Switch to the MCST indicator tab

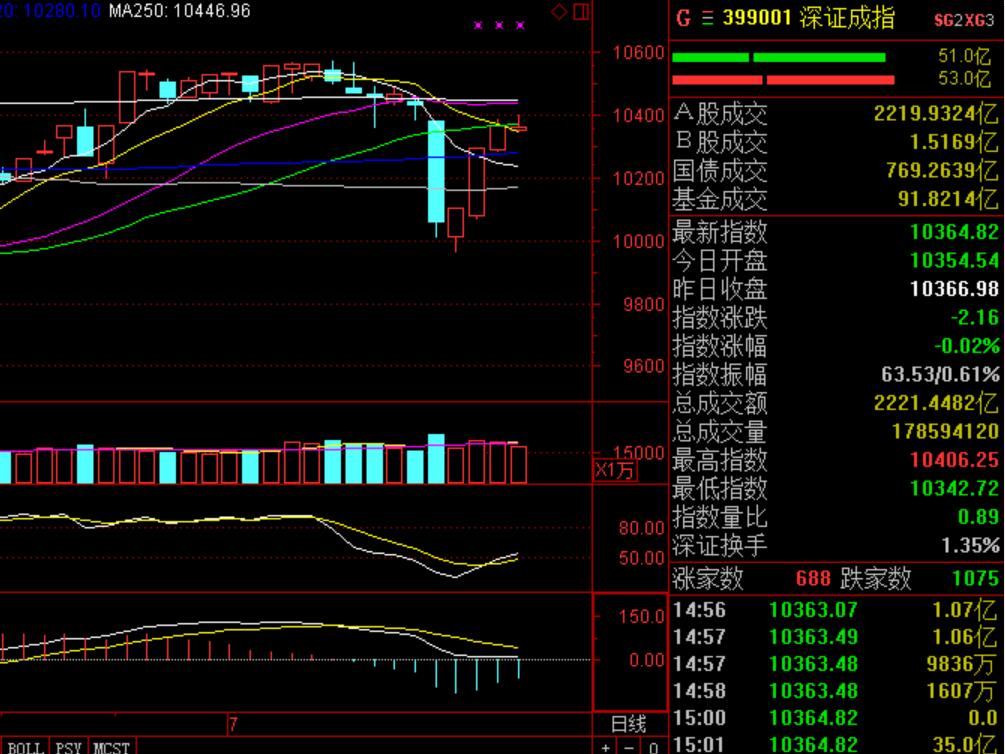click(111, 748)
